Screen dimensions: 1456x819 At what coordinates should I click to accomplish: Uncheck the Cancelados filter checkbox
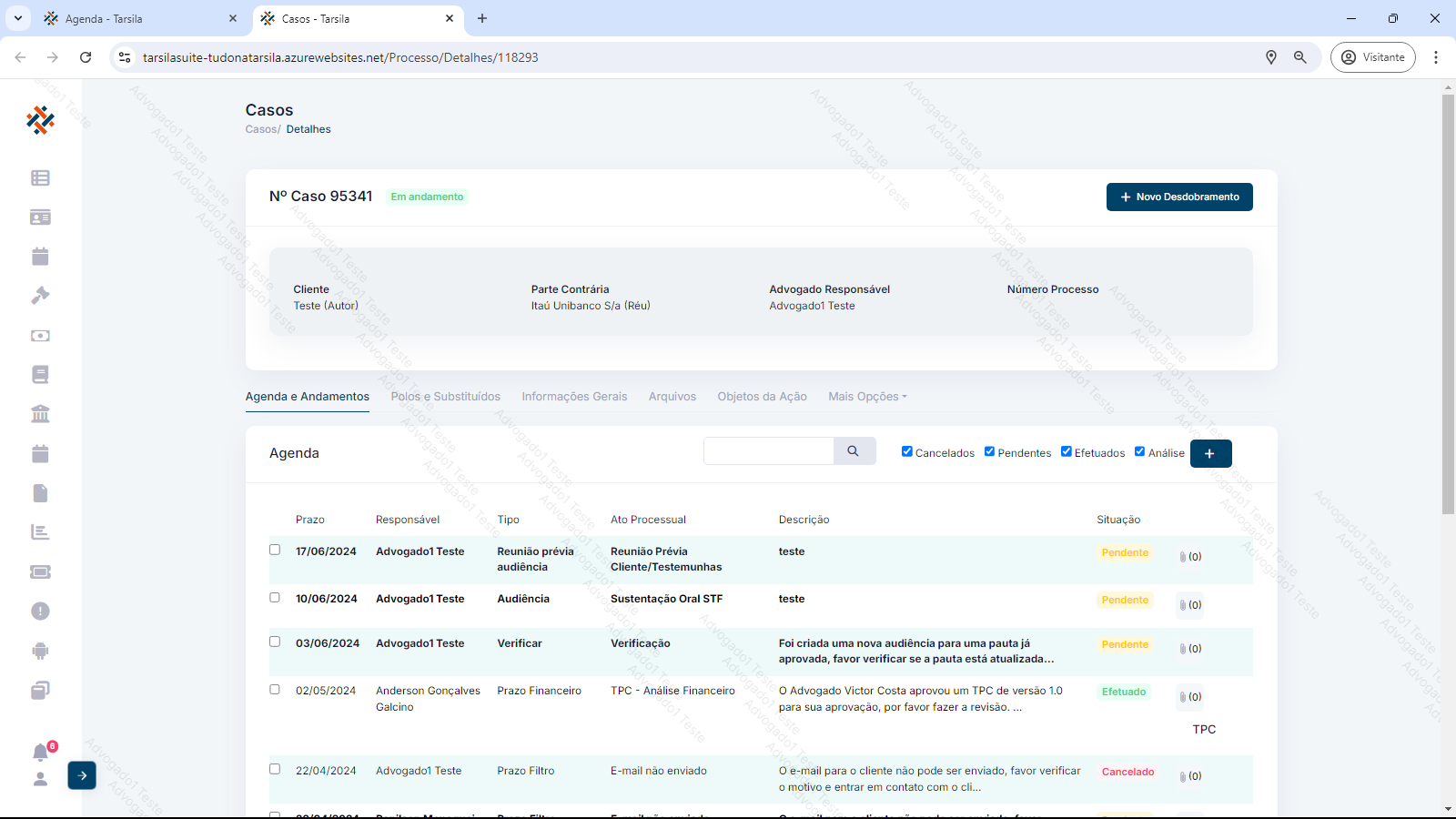coord(907,451)
